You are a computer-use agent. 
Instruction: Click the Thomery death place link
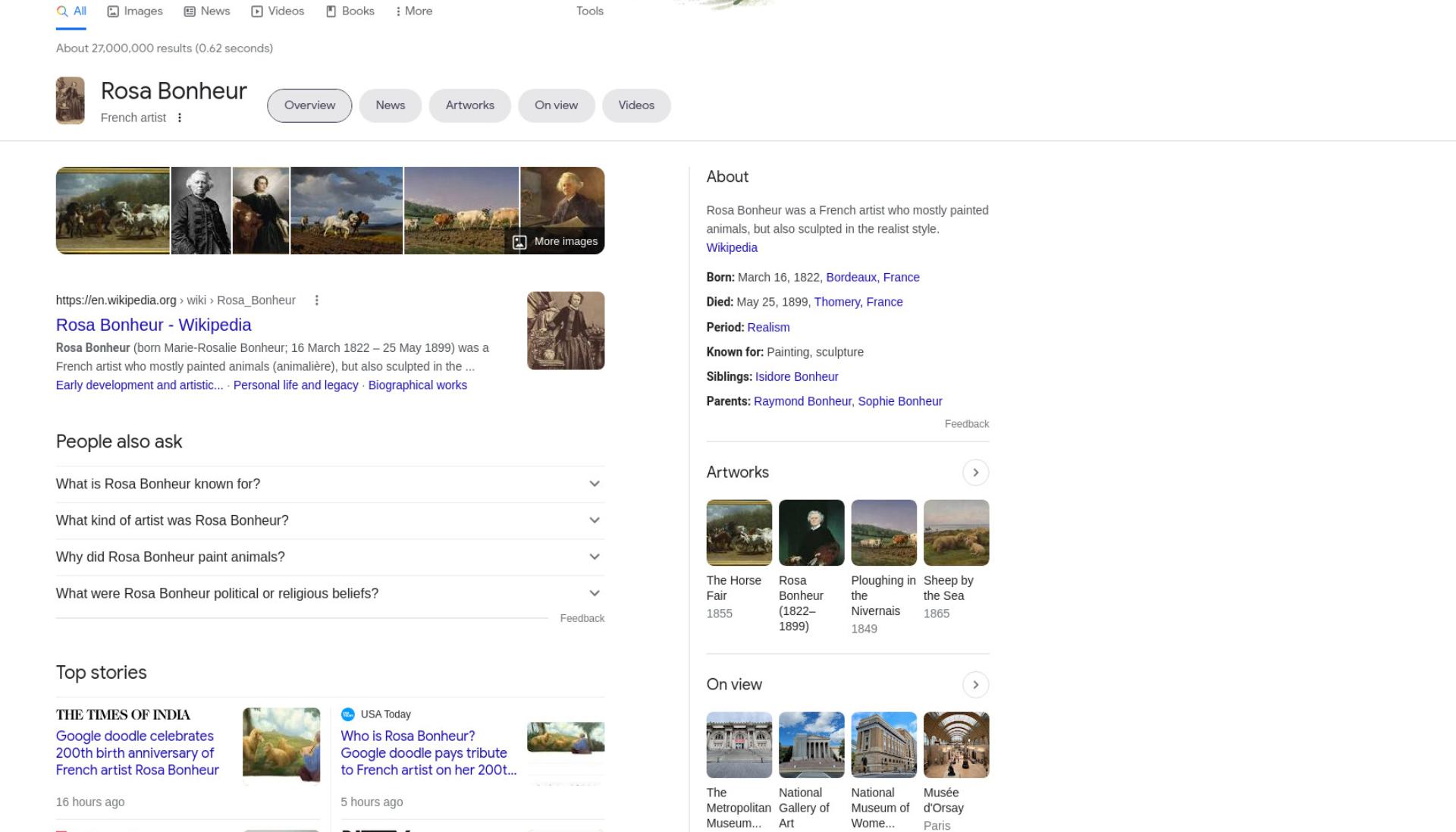coord(837,302)
